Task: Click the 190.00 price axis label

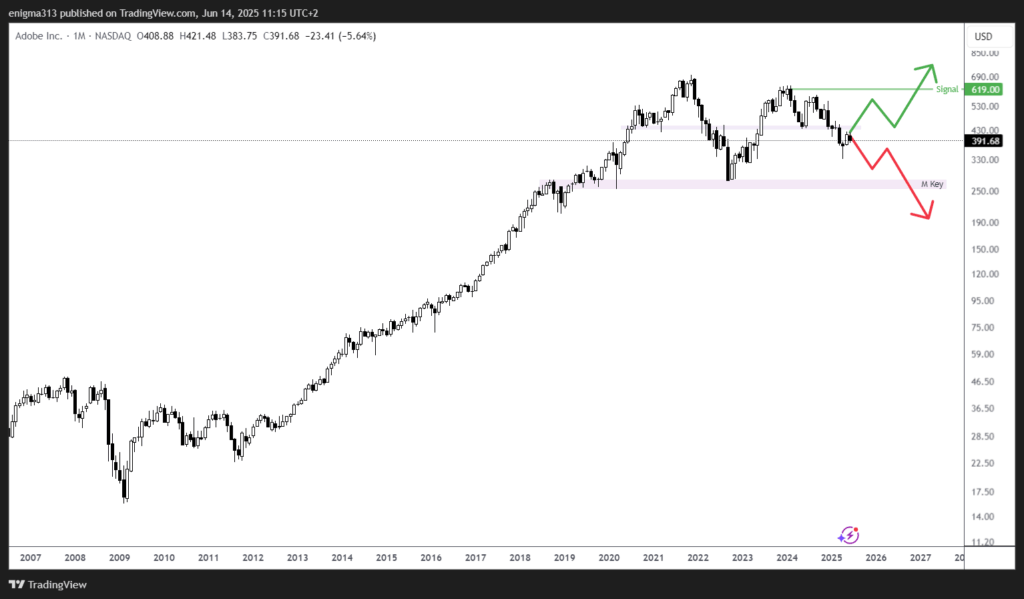Action: pos(985,223)
